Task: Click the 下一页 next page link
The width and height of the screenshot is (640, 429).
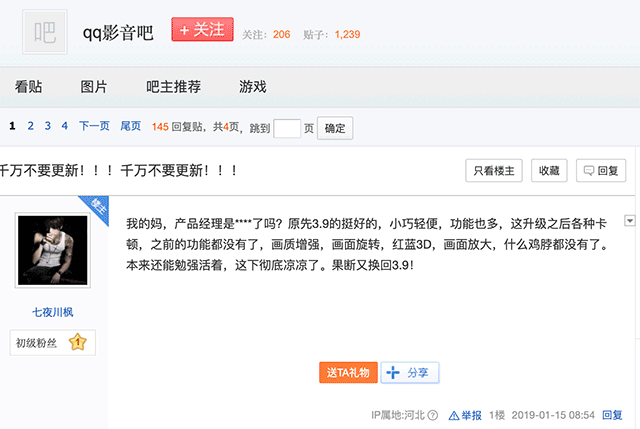Action: [94, 126]
